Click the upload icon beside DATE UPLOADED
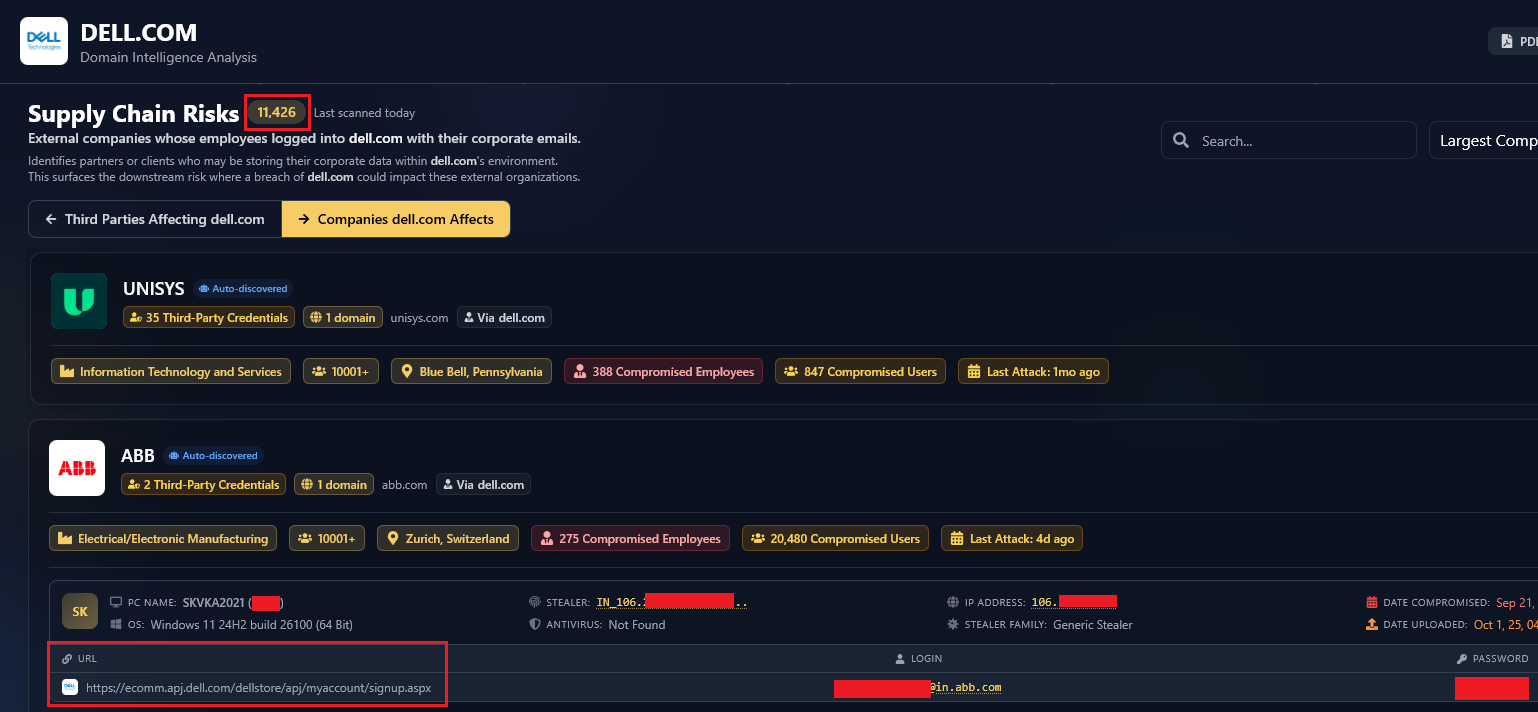The image size is (1538, 712). click(x=1372, y=625)
